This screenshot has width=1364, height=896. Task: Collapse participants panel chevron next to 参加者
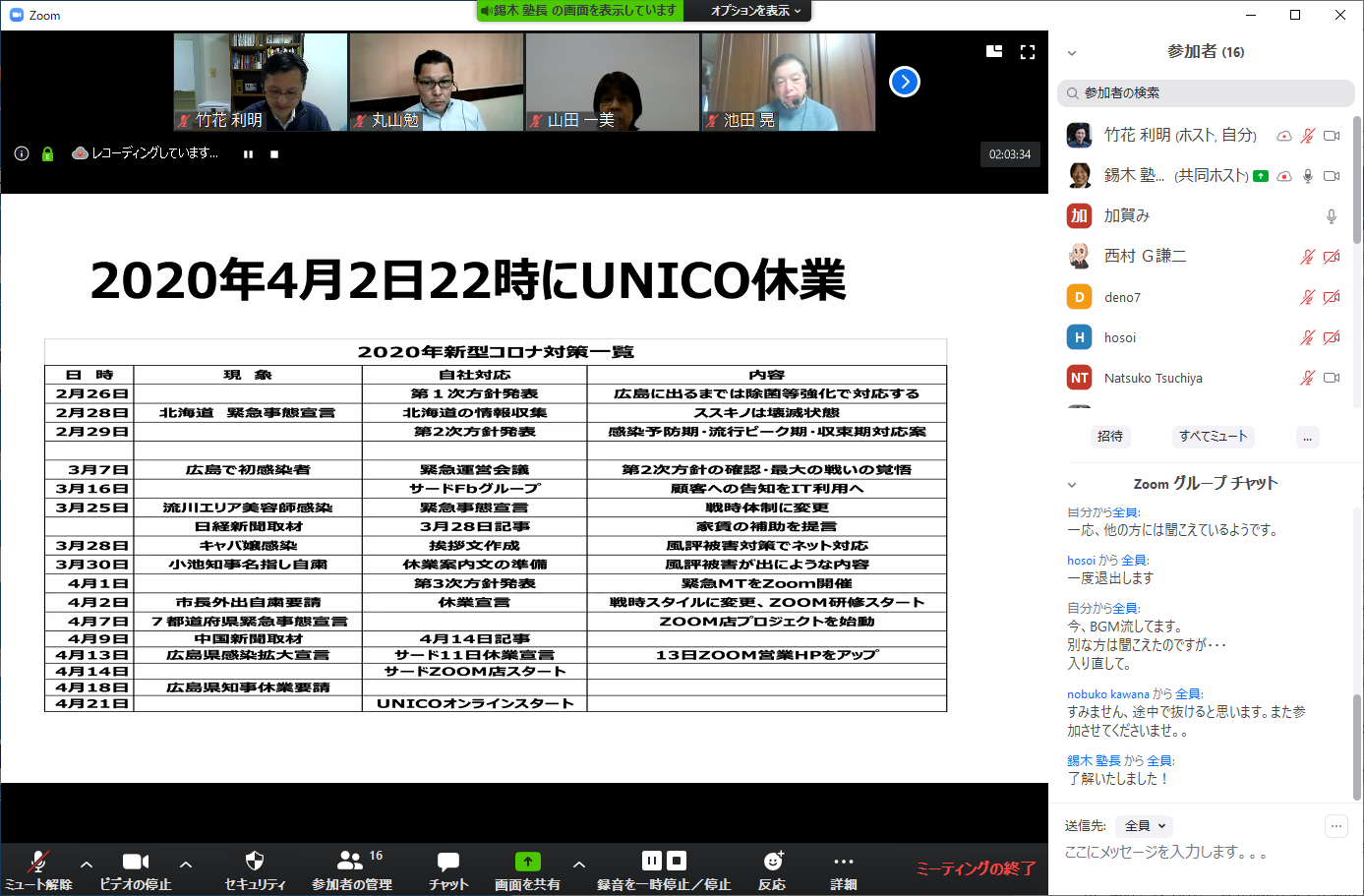coord(1072,53)
